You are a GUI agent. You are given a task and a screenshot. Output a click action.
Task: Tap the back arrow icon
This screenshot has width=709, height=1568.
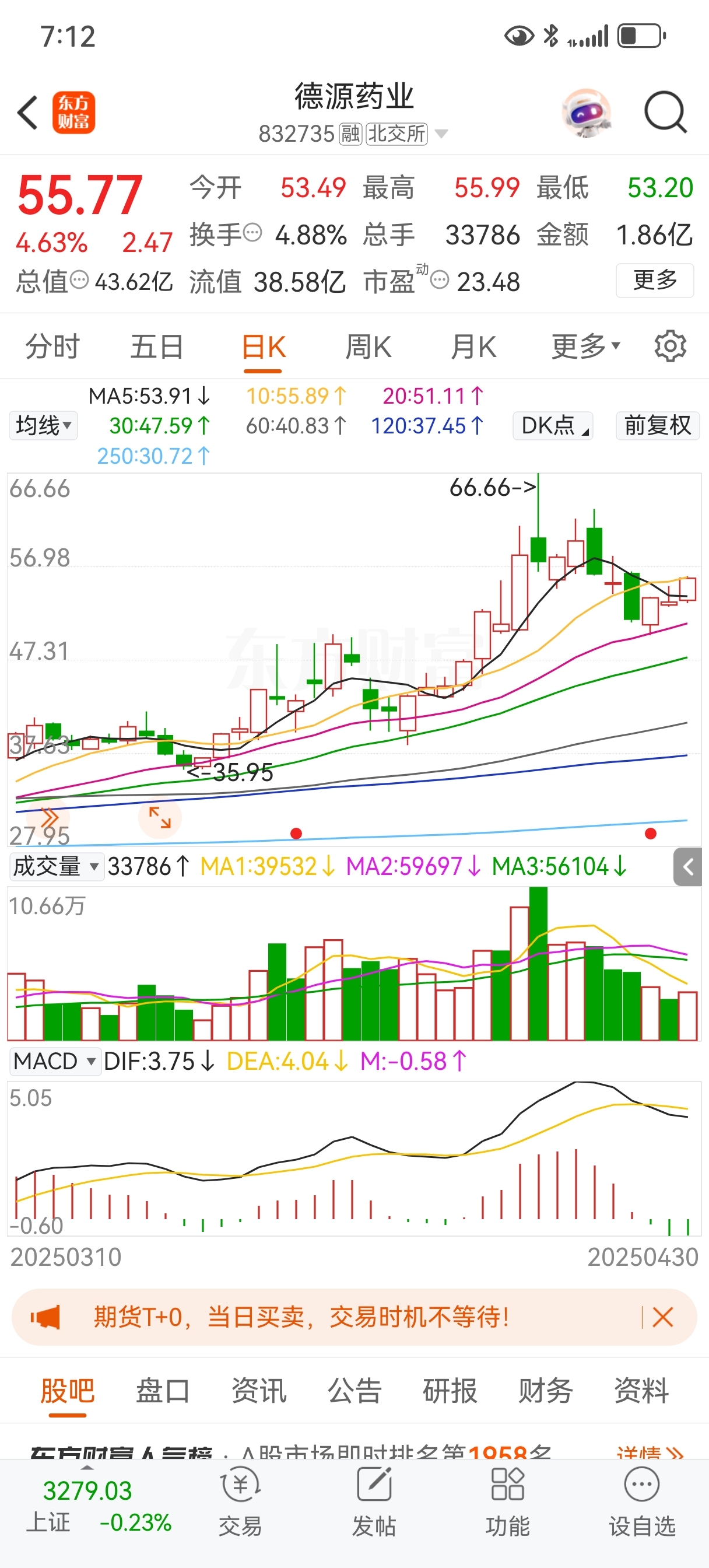click(x=28, y=113)
